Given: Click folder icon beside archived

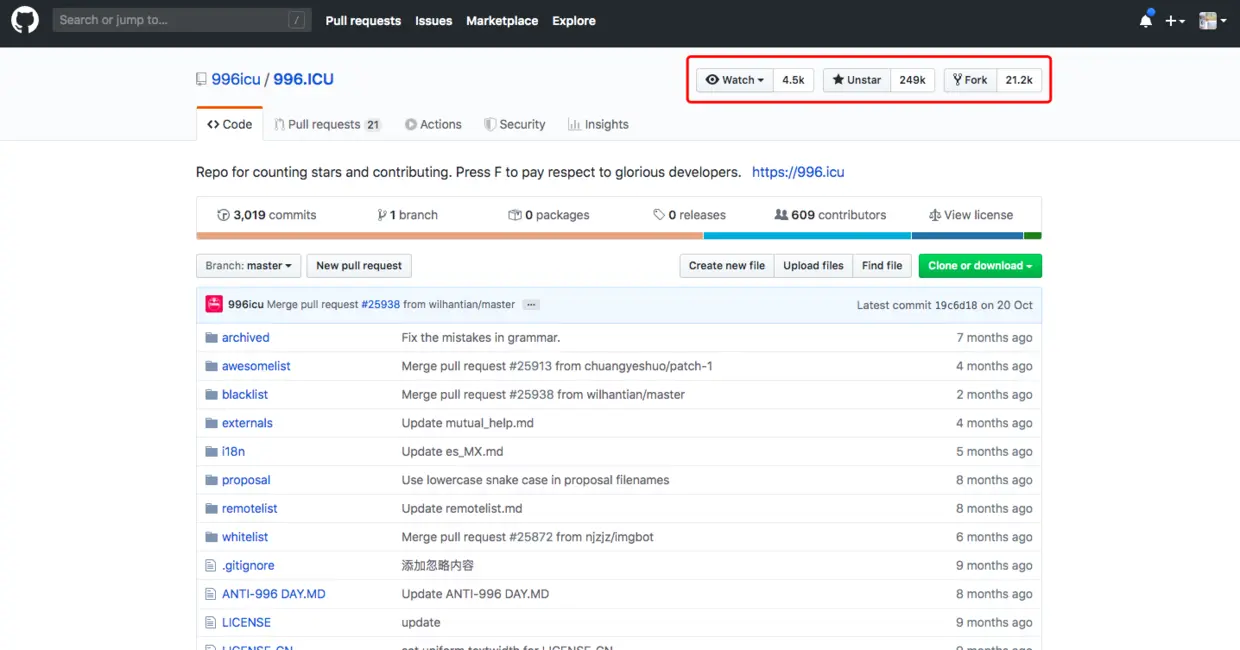Looking at the screenshot, I should click(x=211, y=338).
